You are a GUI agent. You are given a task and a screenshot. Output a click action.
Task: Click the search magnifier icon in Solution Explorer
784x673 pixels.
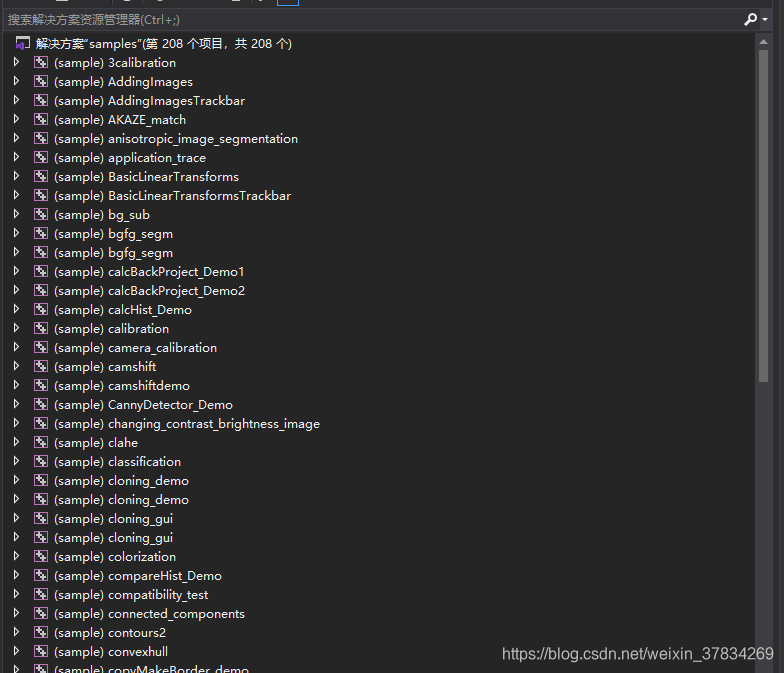point(750,20)
